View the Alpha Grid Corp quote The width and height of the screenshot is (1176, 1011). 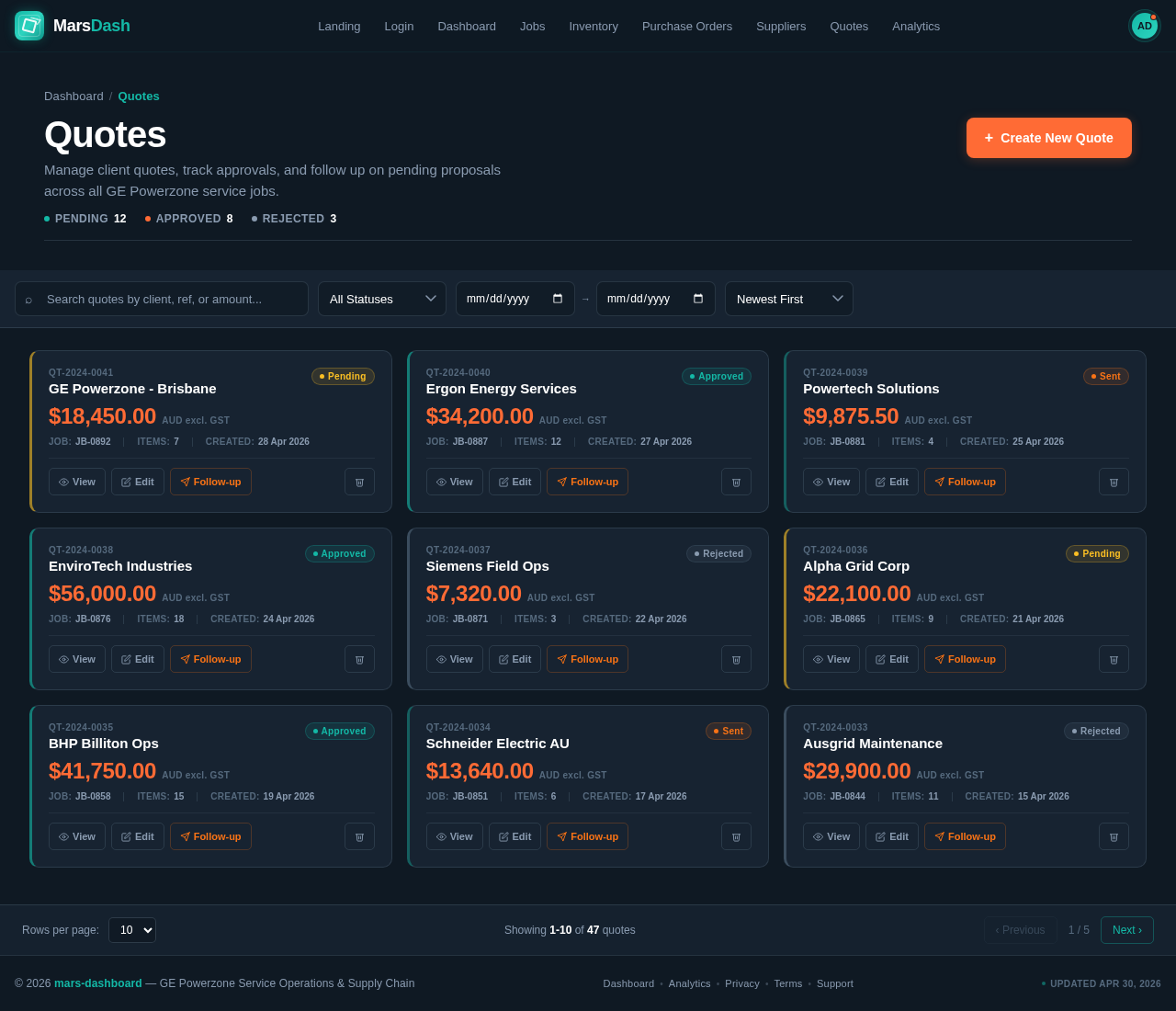click(x=831, y=659)
